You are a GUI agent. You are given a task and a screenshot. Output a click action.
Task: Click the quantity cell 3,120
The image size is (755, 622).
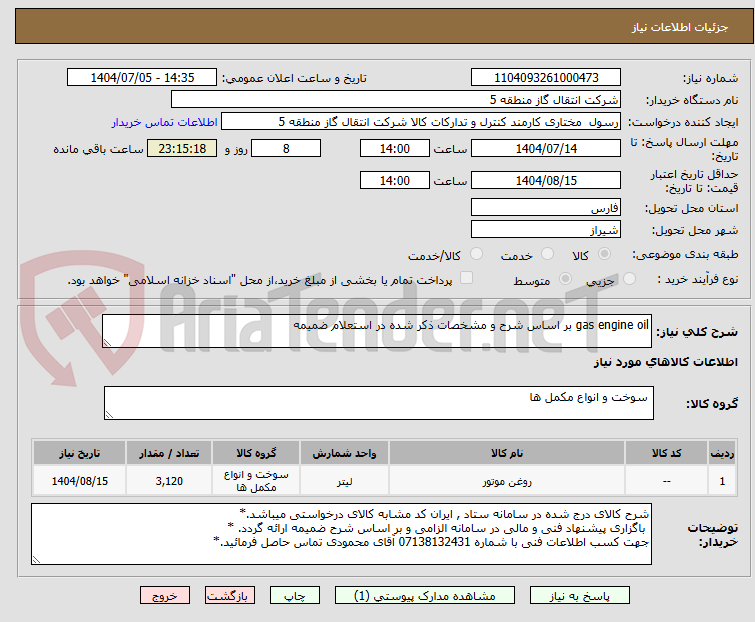[x=169, y=481]
